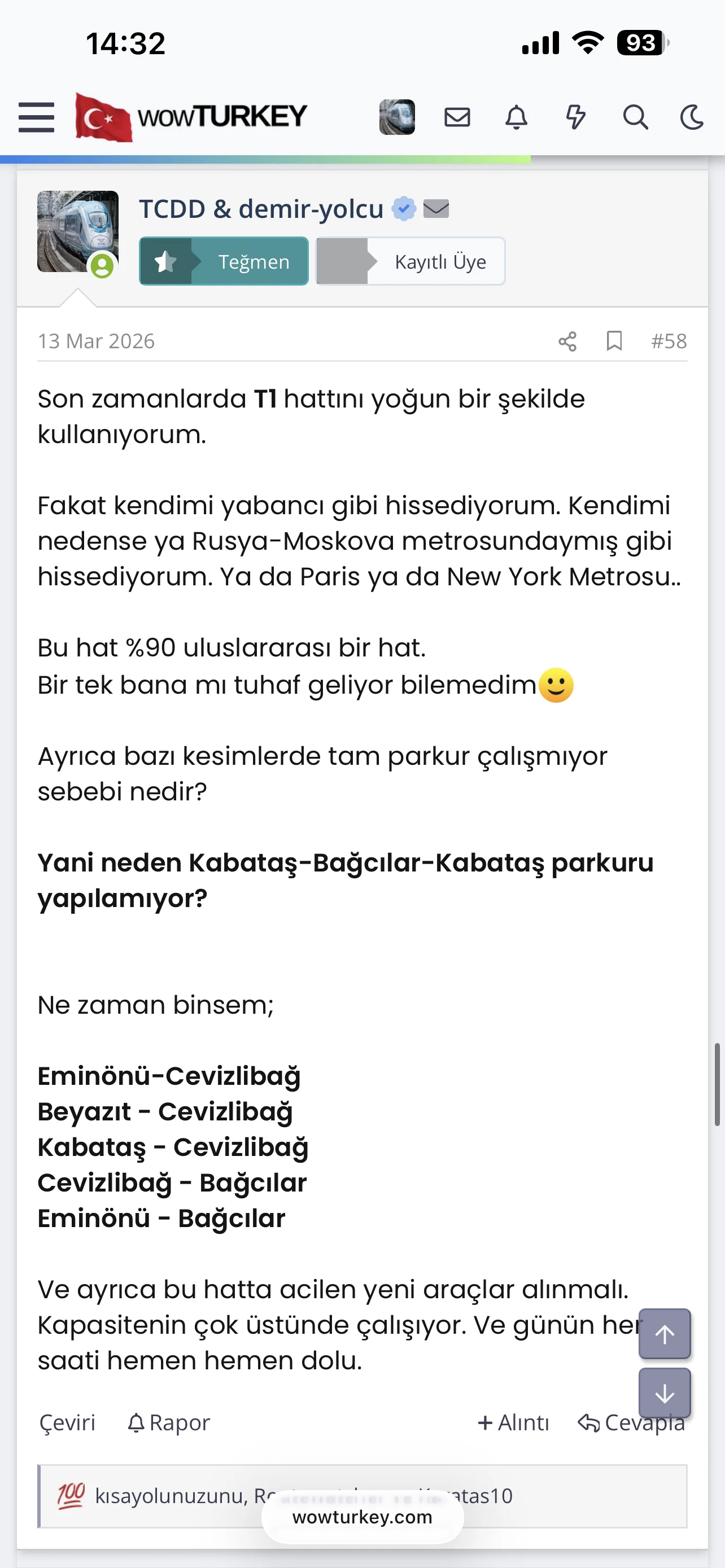Open the lightning bolt latest activity
Image resolution: width=725 pixels, height=1568 pixels.
pos(575,117)
